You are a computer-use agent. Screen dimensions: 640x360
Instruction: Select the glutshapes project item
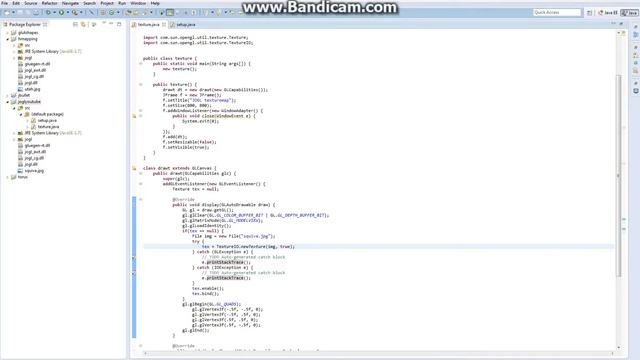click(28, 33)
